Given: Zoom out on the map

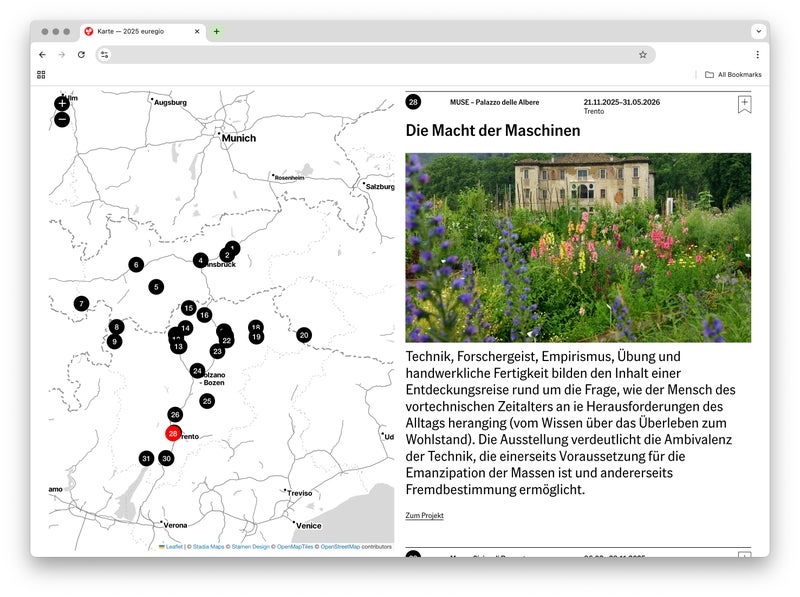Looking at the screenshot, I should tap(62, 120).
